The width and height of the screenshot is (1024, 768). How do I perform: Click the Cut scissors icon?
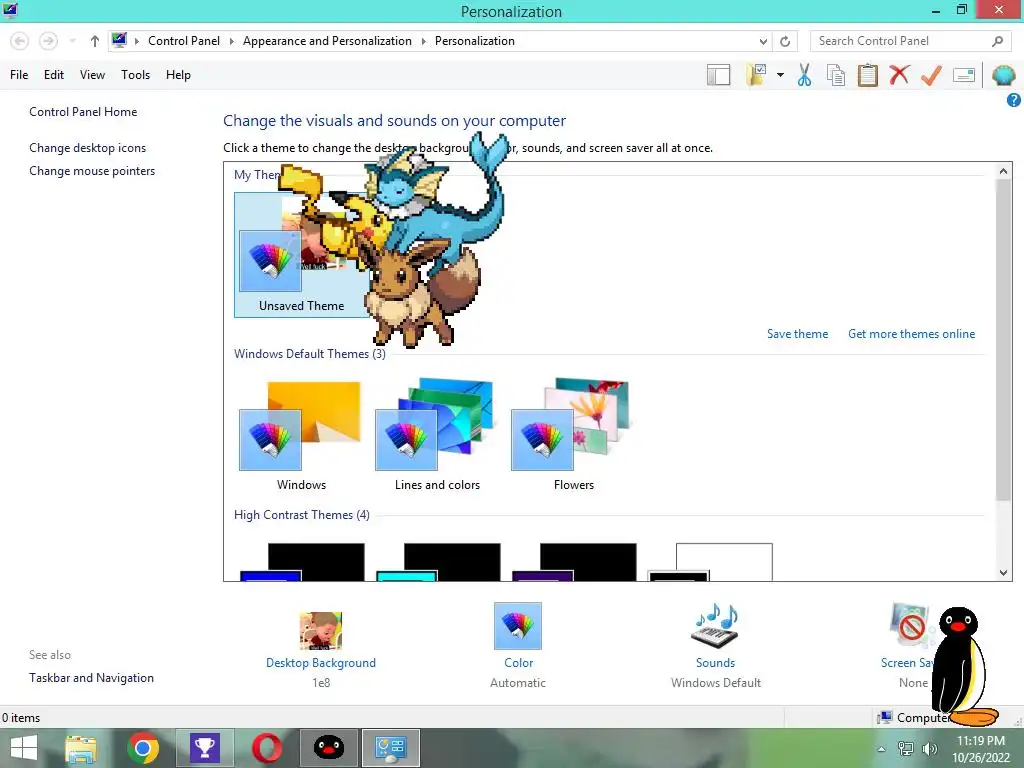804,75
